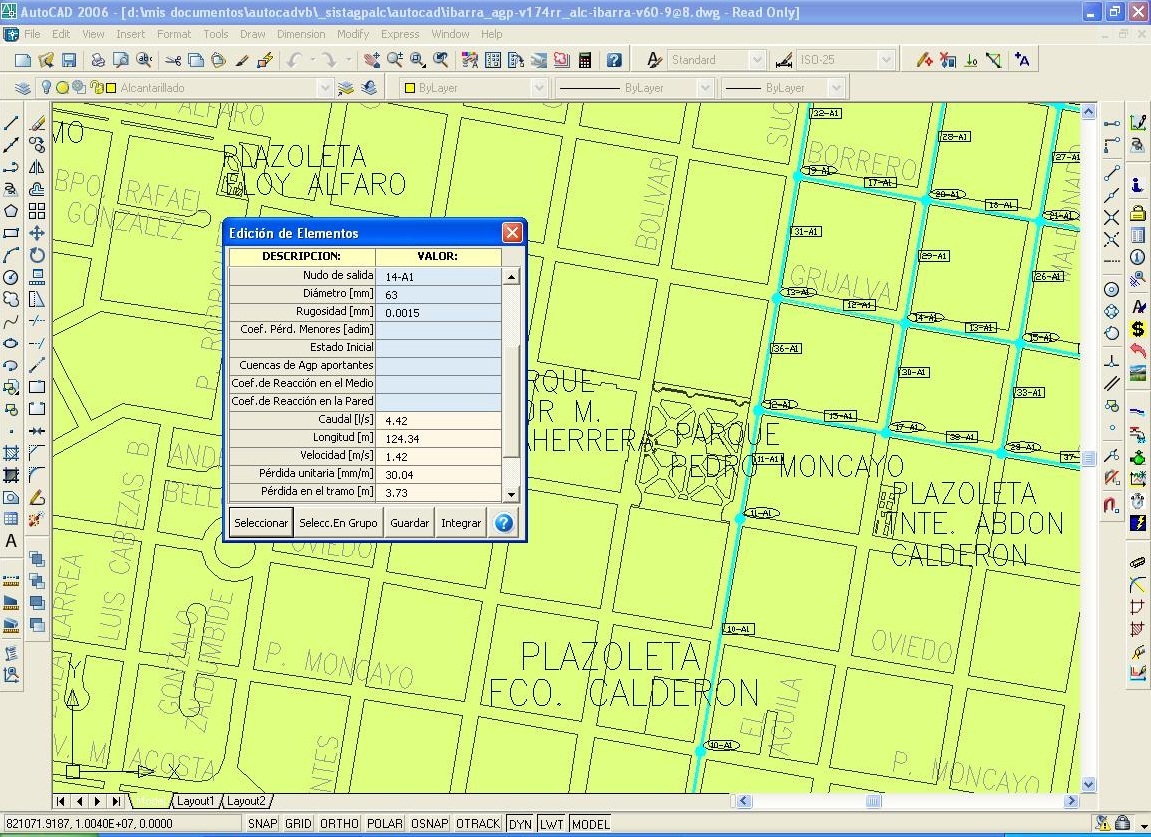Viewport: 1151px width, 837px height.
Task: Open the Layer Properties Manager icon
Action: point(22,88)
